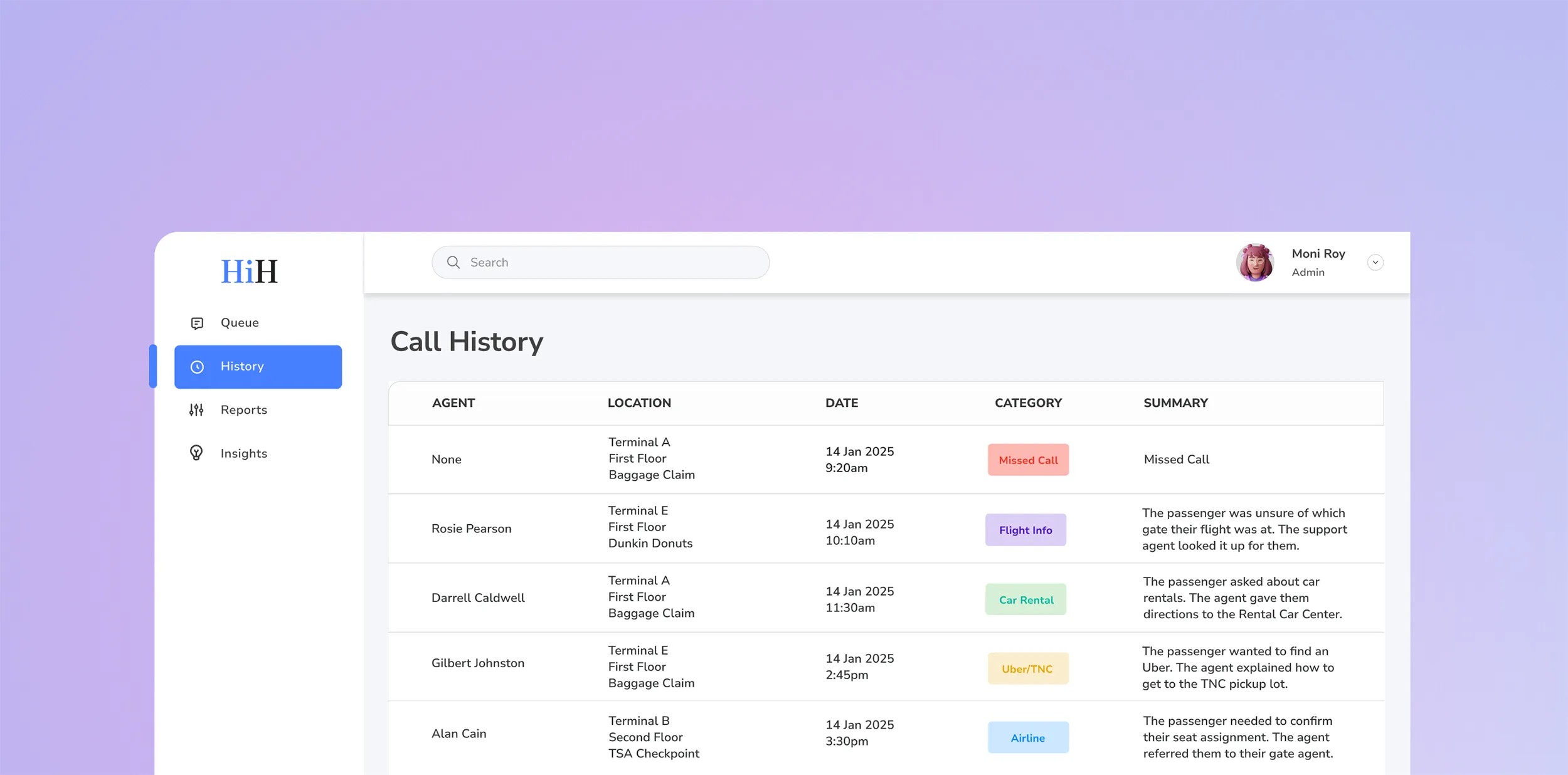Select agent Rosie Pearson
The image size is (1568, 775).
point(471,529)
